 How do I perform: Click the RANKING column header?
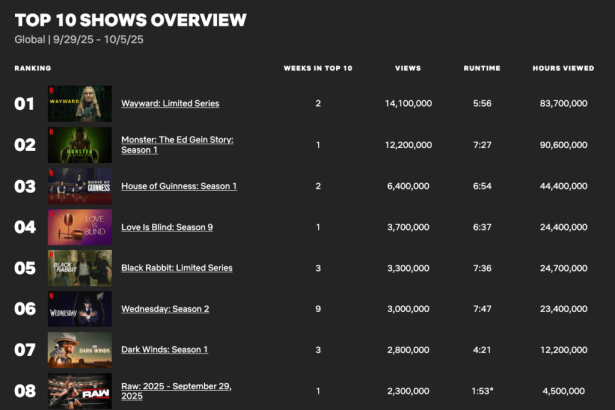pos(33,68)
